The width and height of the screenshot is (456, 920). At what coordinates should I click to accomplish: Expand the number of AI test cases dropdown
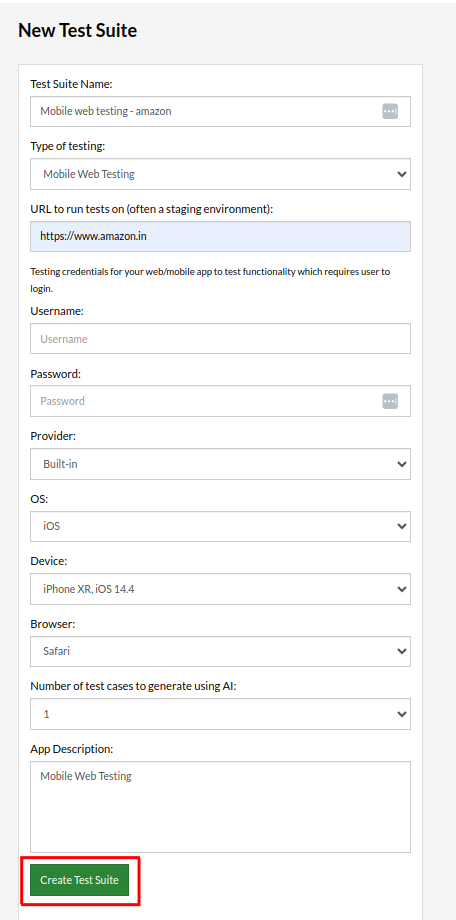220,714
